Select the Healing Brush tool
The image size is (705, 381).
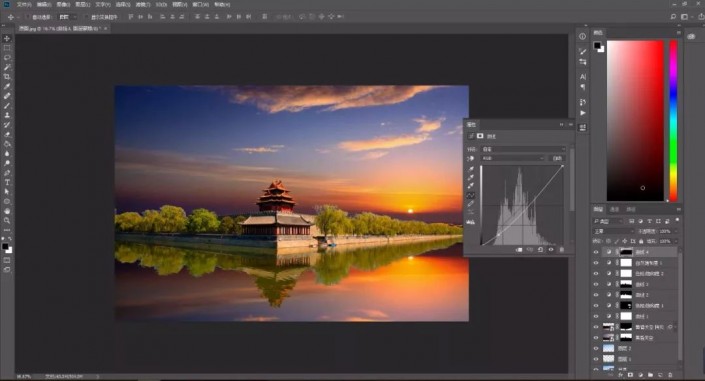[x=7, y=96]
